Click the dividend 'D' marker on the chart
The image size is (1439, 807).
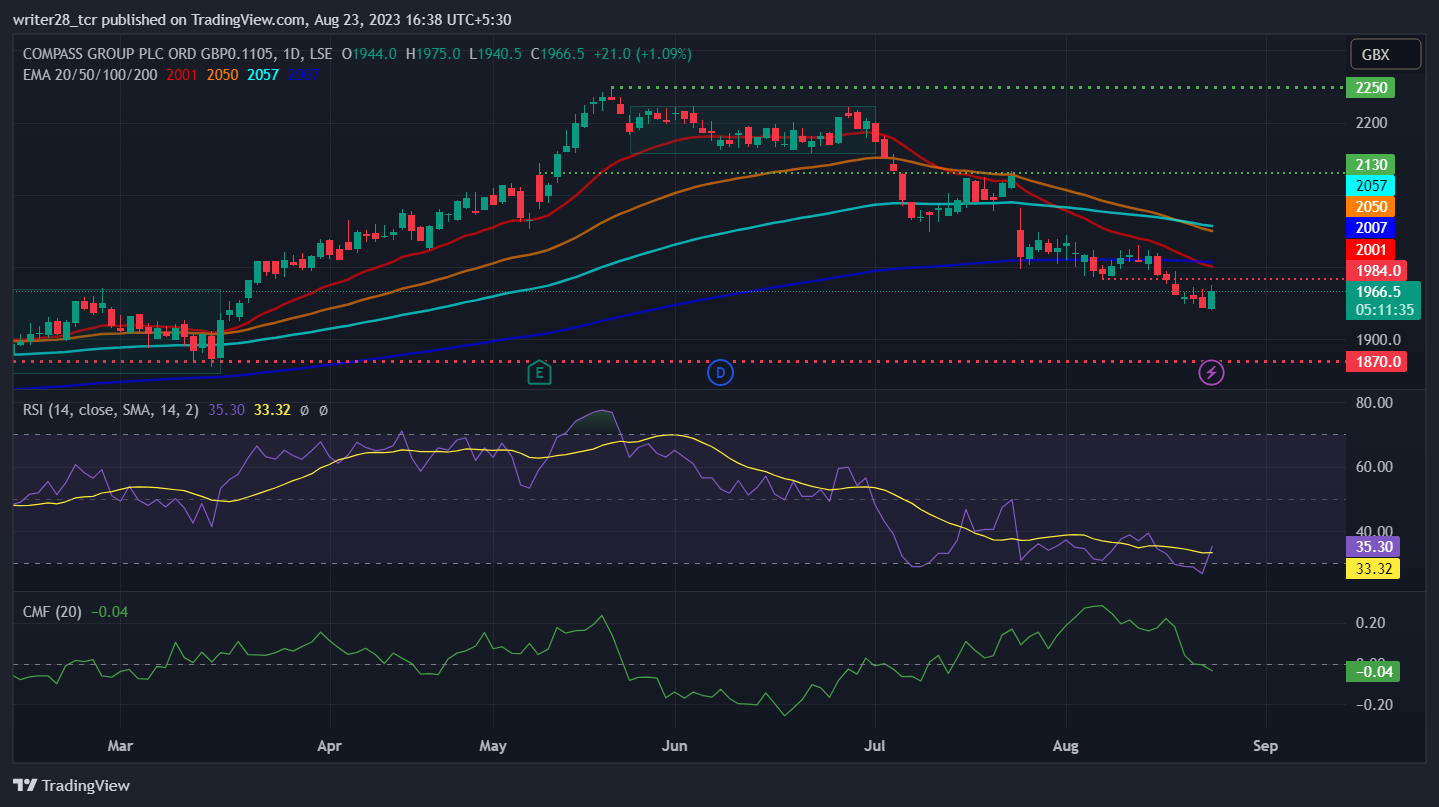[x=719, y=373]
